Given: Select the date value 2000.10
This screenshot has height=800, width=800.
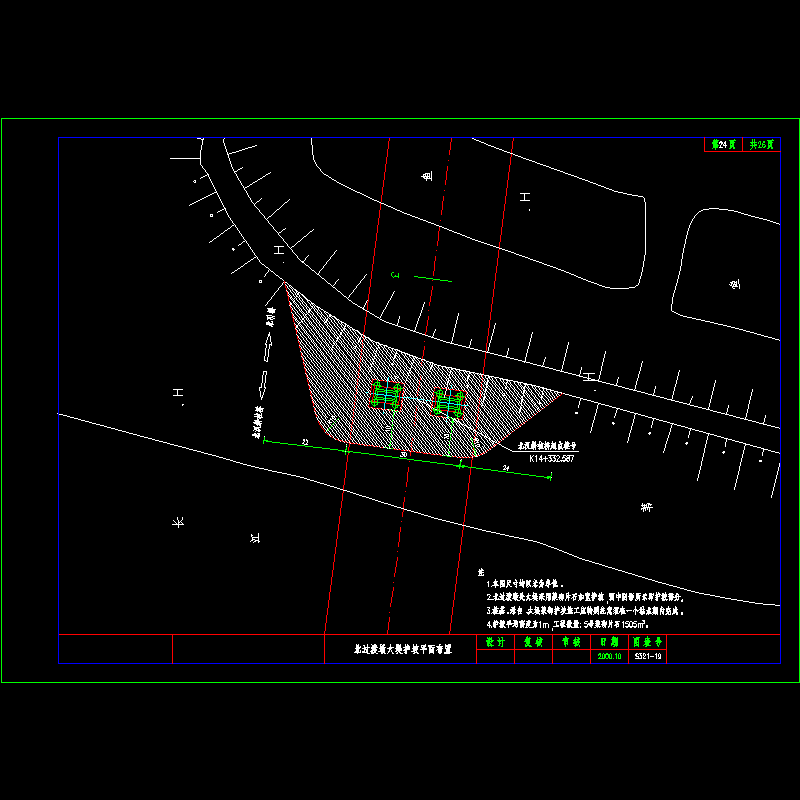Looking at the screenshot, I should (x=609, y=657).
